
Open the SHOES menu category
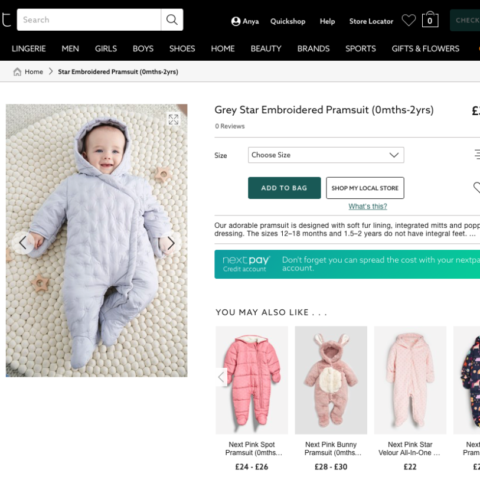coord(182,49)
